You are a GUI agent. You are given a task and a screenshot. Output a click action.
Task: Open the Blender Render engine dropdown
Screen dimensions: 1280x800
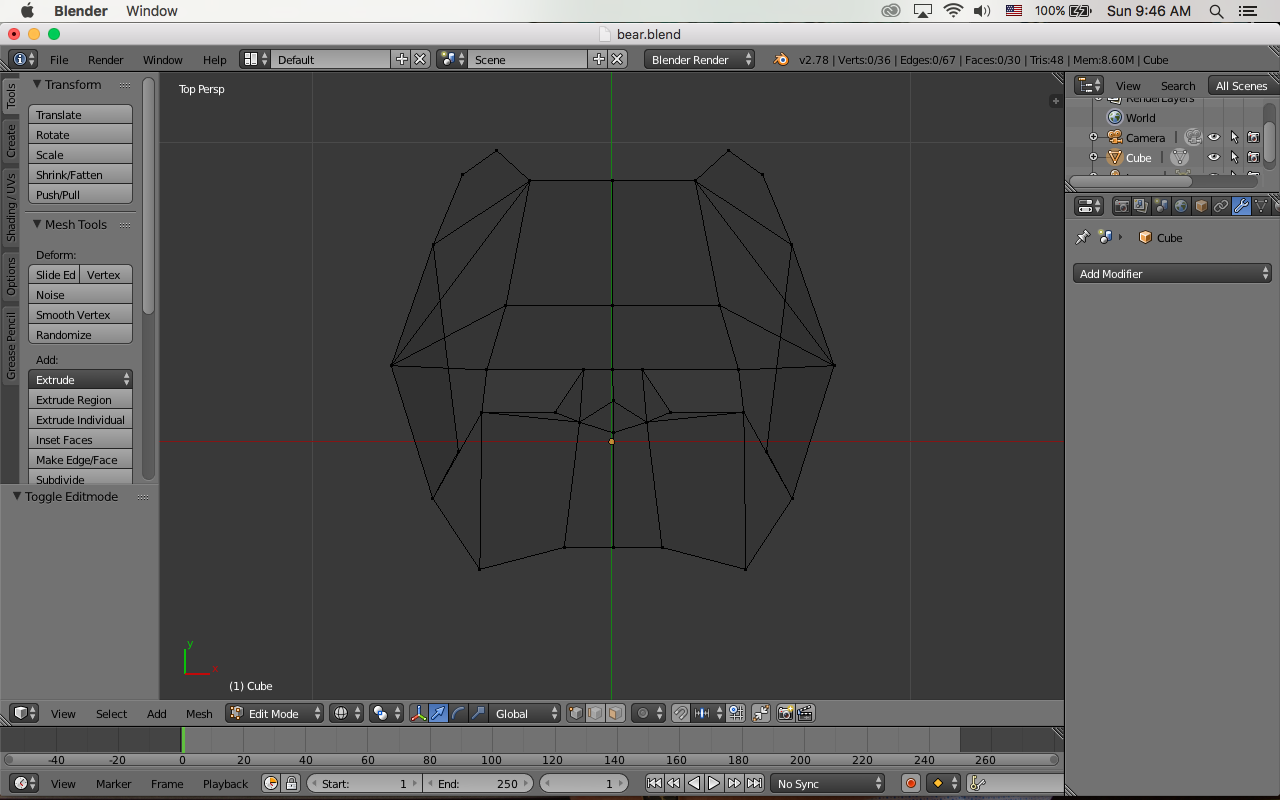click(x=700, y=59)
